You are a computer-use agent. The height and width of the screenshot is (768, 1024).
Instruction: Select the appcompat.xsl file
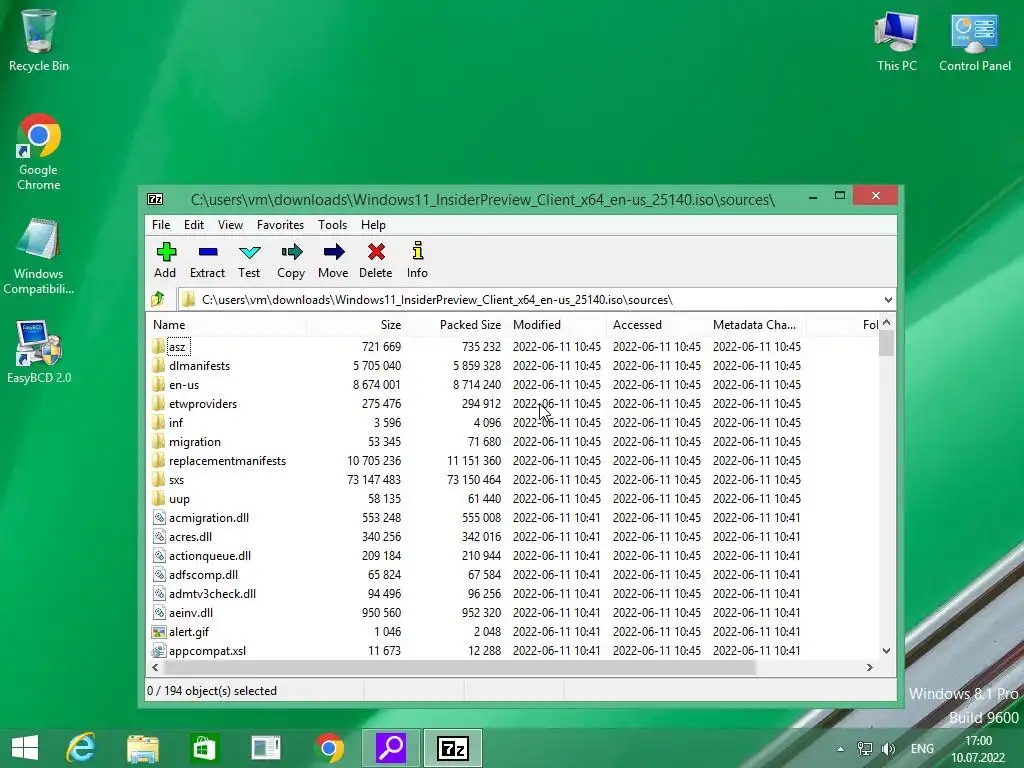pyautogui.click(x=207, y=650)
